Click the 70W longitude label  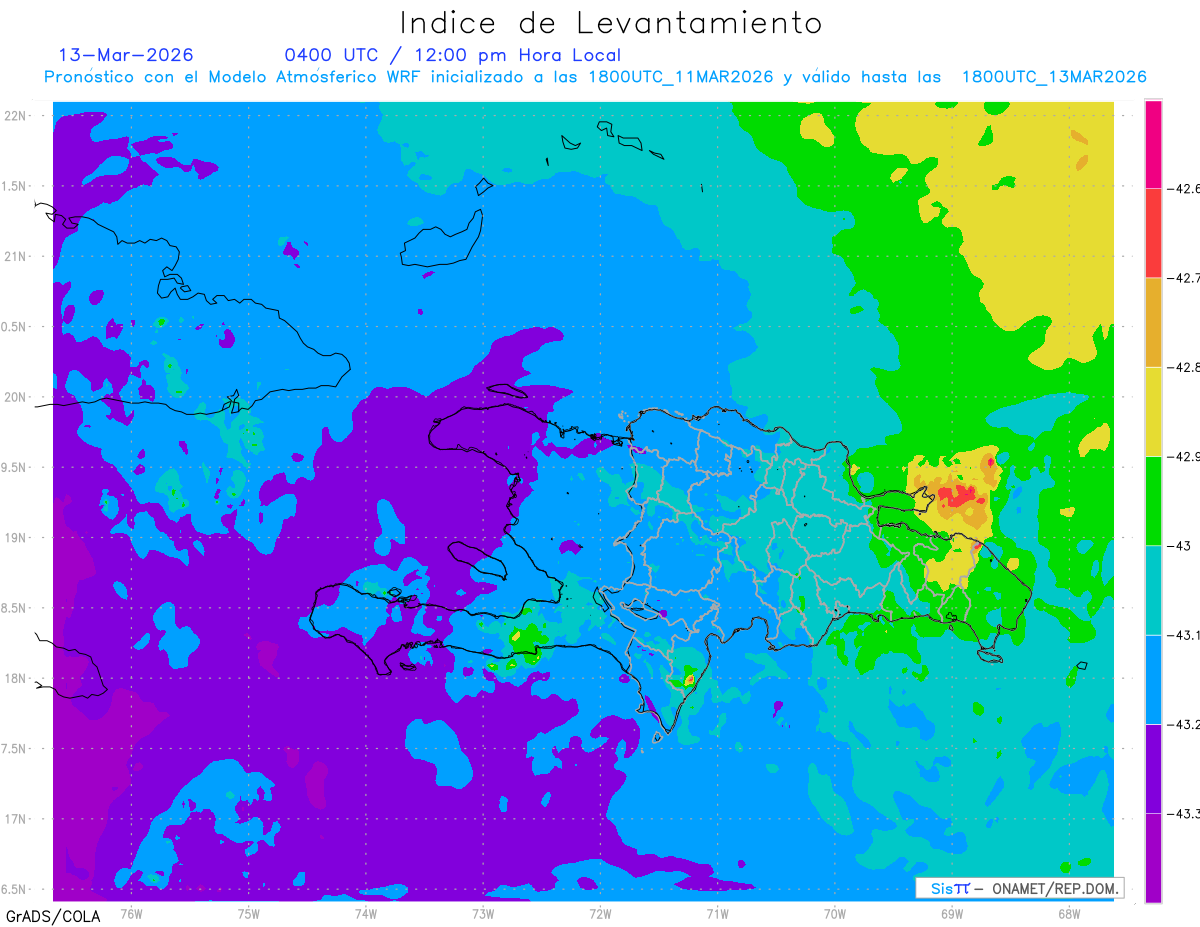click(x=834, y=914)
